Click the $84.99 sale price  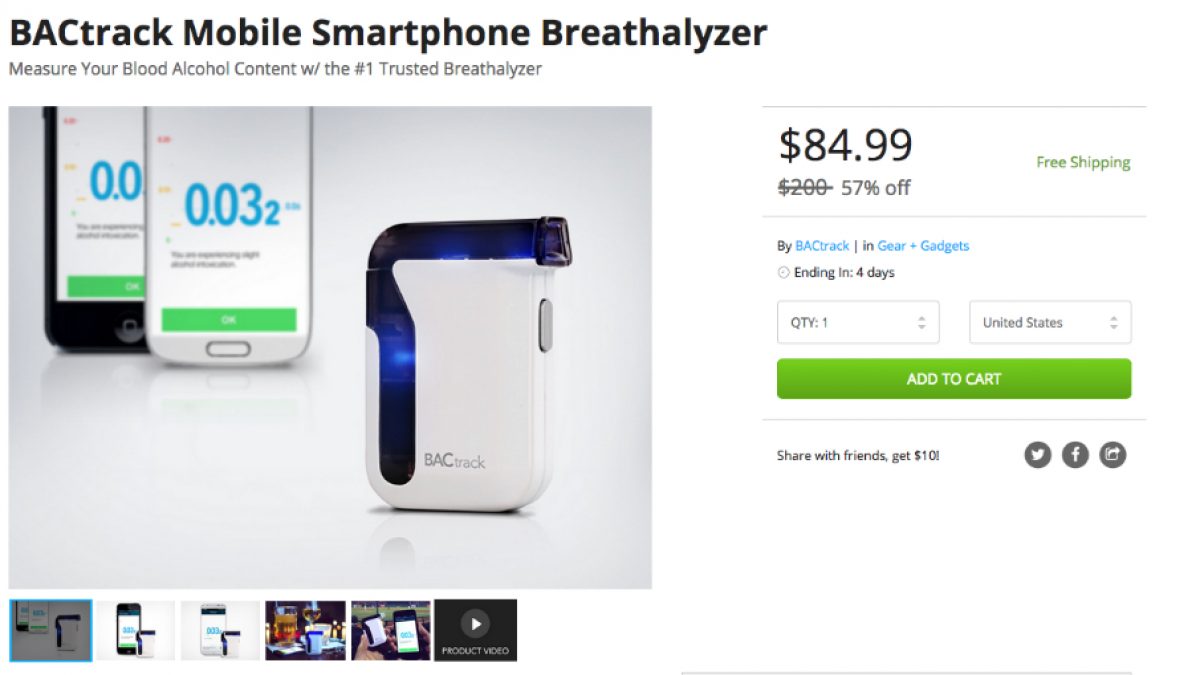tap(846, 146)
